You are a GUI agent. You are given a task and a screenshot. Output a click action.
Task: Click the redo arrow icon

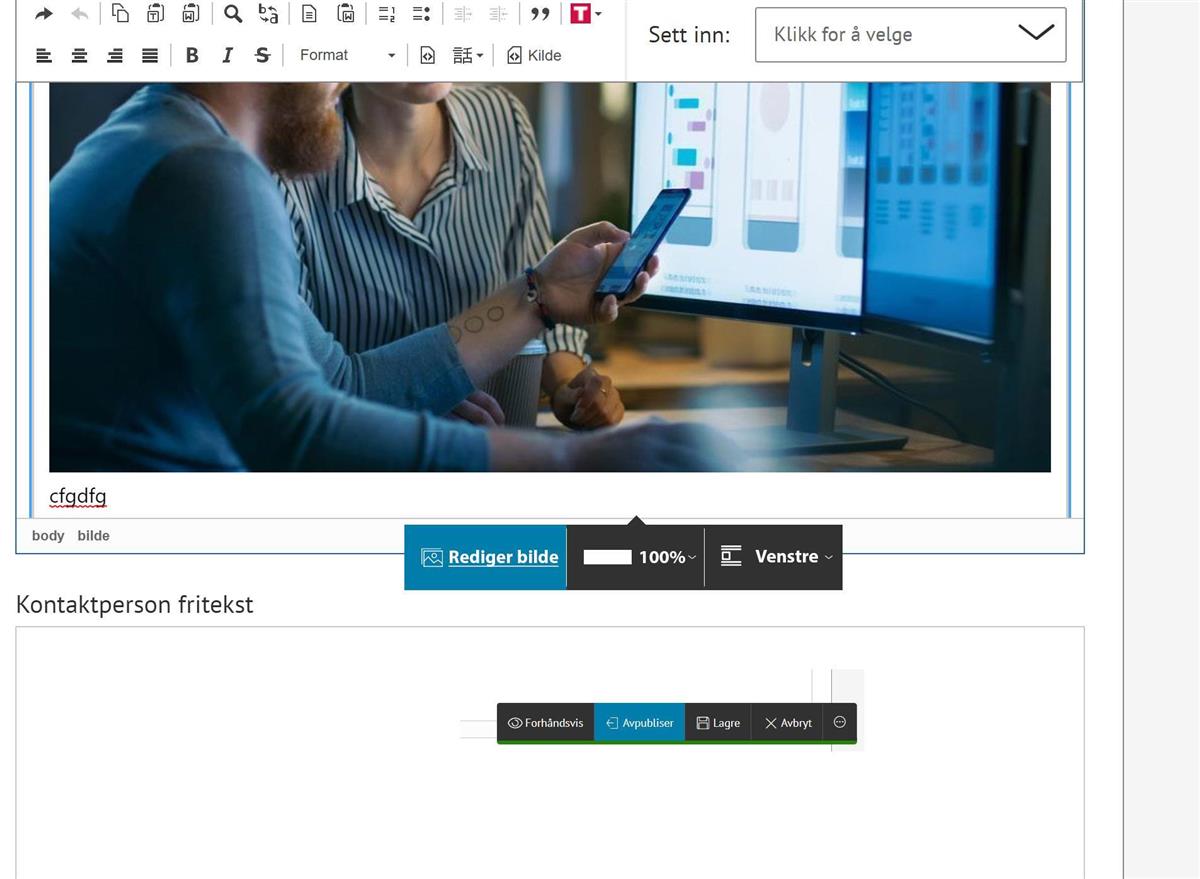(44, 14)
